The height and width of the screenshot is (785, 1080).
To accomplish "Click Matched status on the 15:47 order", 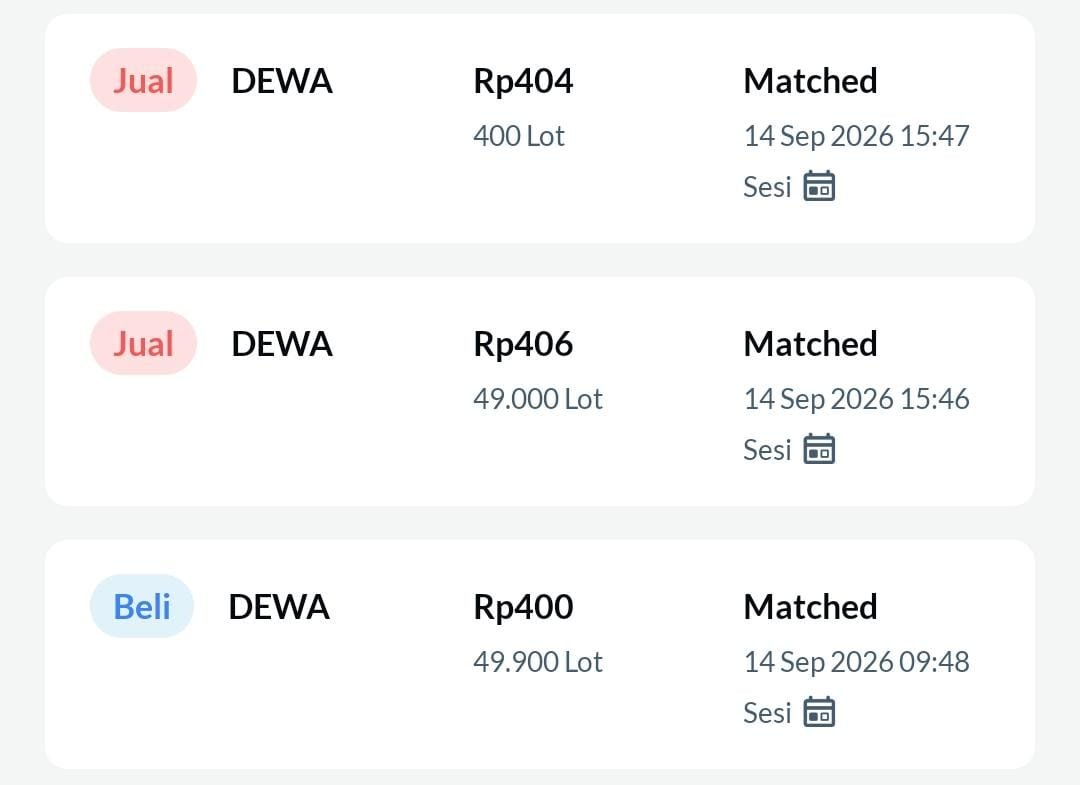I will point(811,81).
